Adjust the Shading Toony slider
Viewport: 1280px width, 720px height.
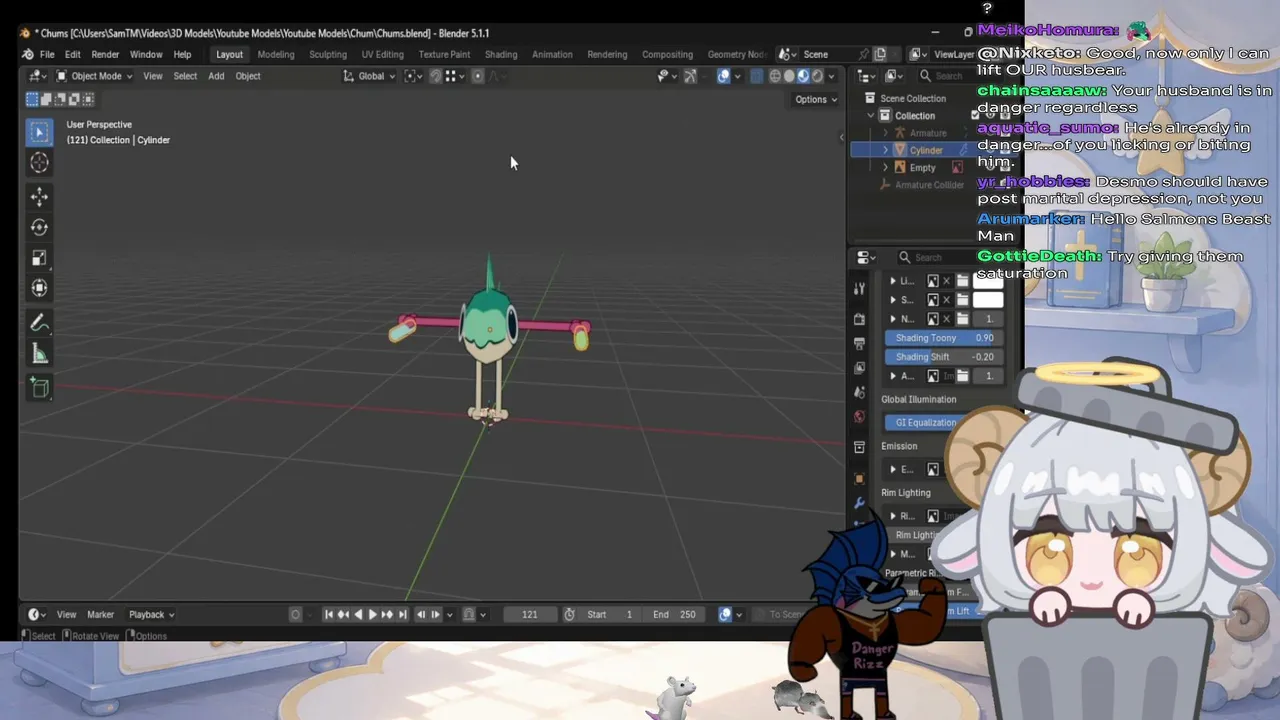coord(943,338)
